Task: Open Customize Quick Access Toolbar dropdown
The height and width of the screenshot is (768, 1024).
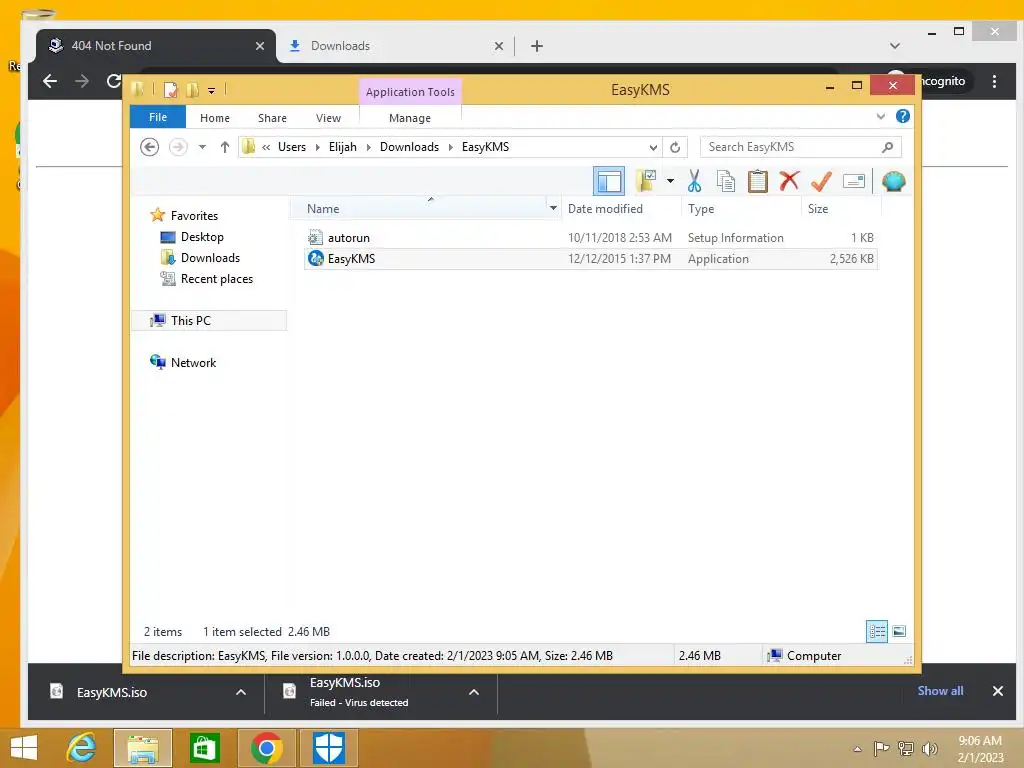Action: pyautogui.click(x=212, y=90)
